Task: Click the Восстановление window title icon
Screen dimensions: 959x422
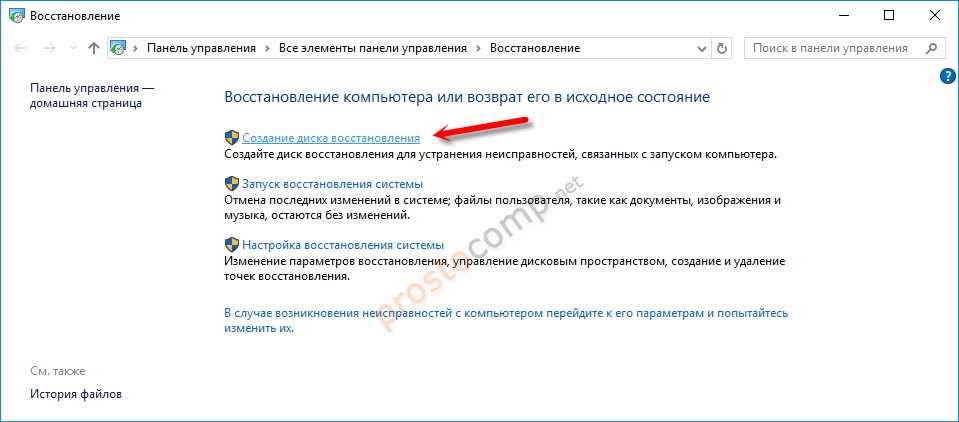Action: click(18, 17)
